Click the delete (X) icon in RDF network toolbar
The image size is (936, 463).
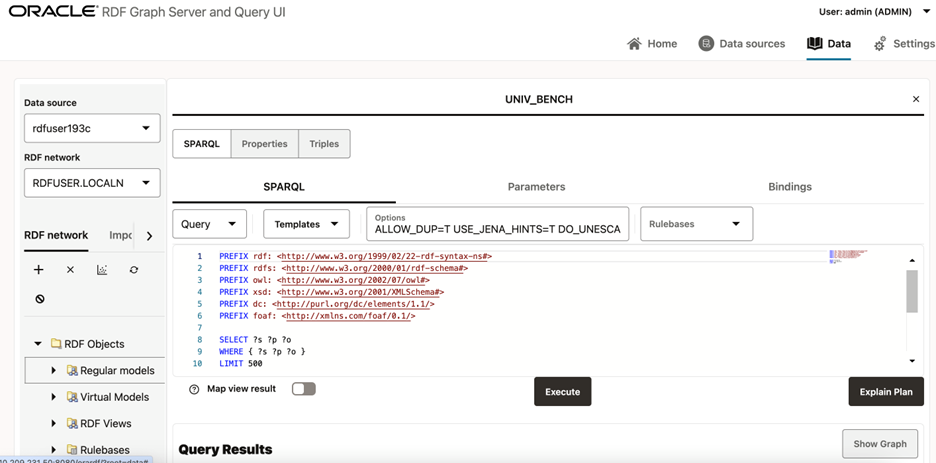(70, 270)
